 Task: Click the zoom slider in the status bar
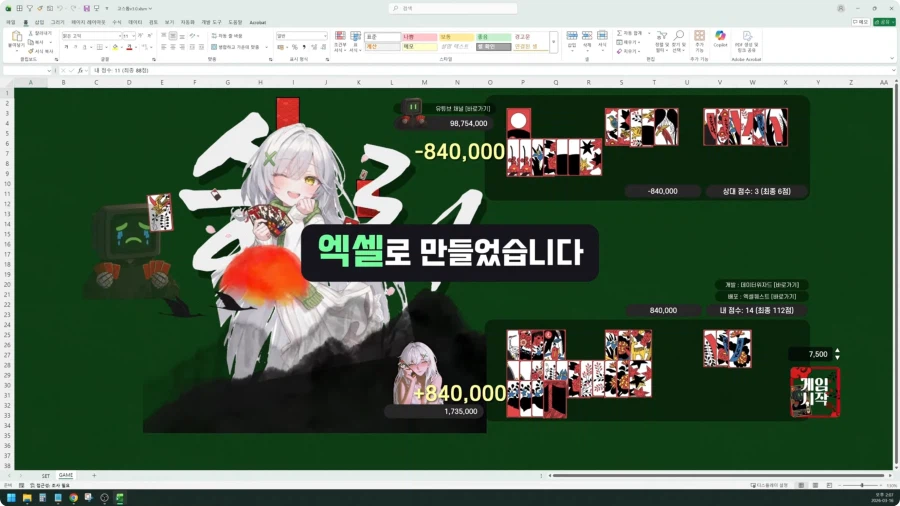coord(862,485)
